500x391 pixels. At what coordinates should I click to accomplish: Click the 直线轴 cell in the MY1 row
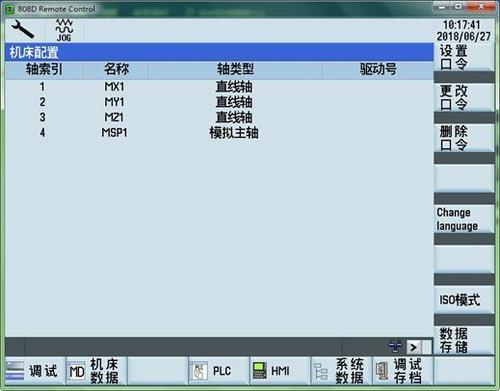(x=234, y=102)
